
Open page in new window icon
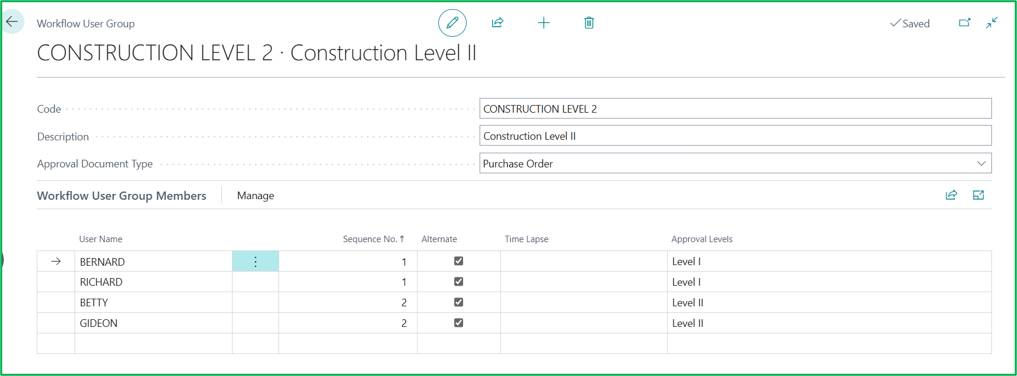click(x=964, y=23)
